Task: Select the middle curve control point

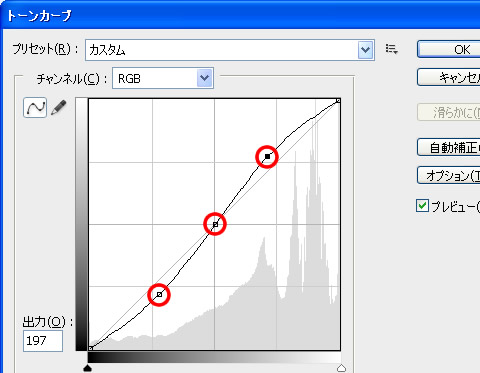Action: click(x=215, y=224)
